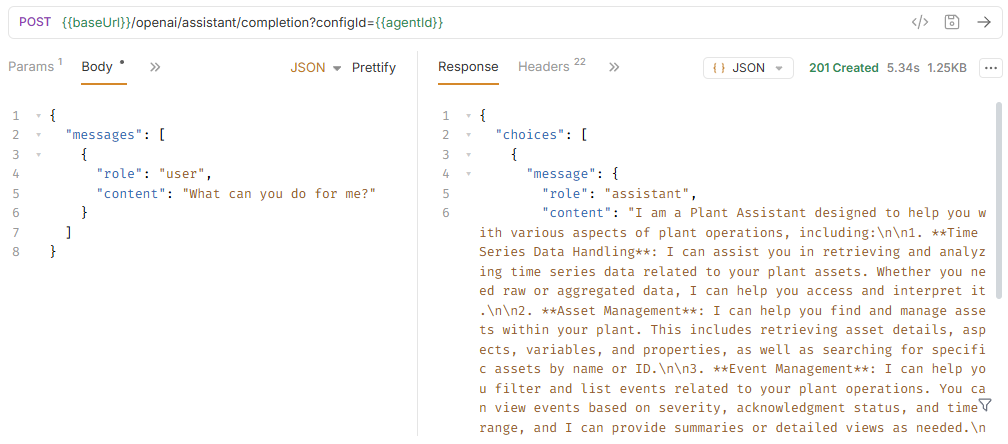Image resolution: width=1008 pixels, height=444 pixels.
Task: Collapse request body line 1 fold arrow
Action: point(38,116)
